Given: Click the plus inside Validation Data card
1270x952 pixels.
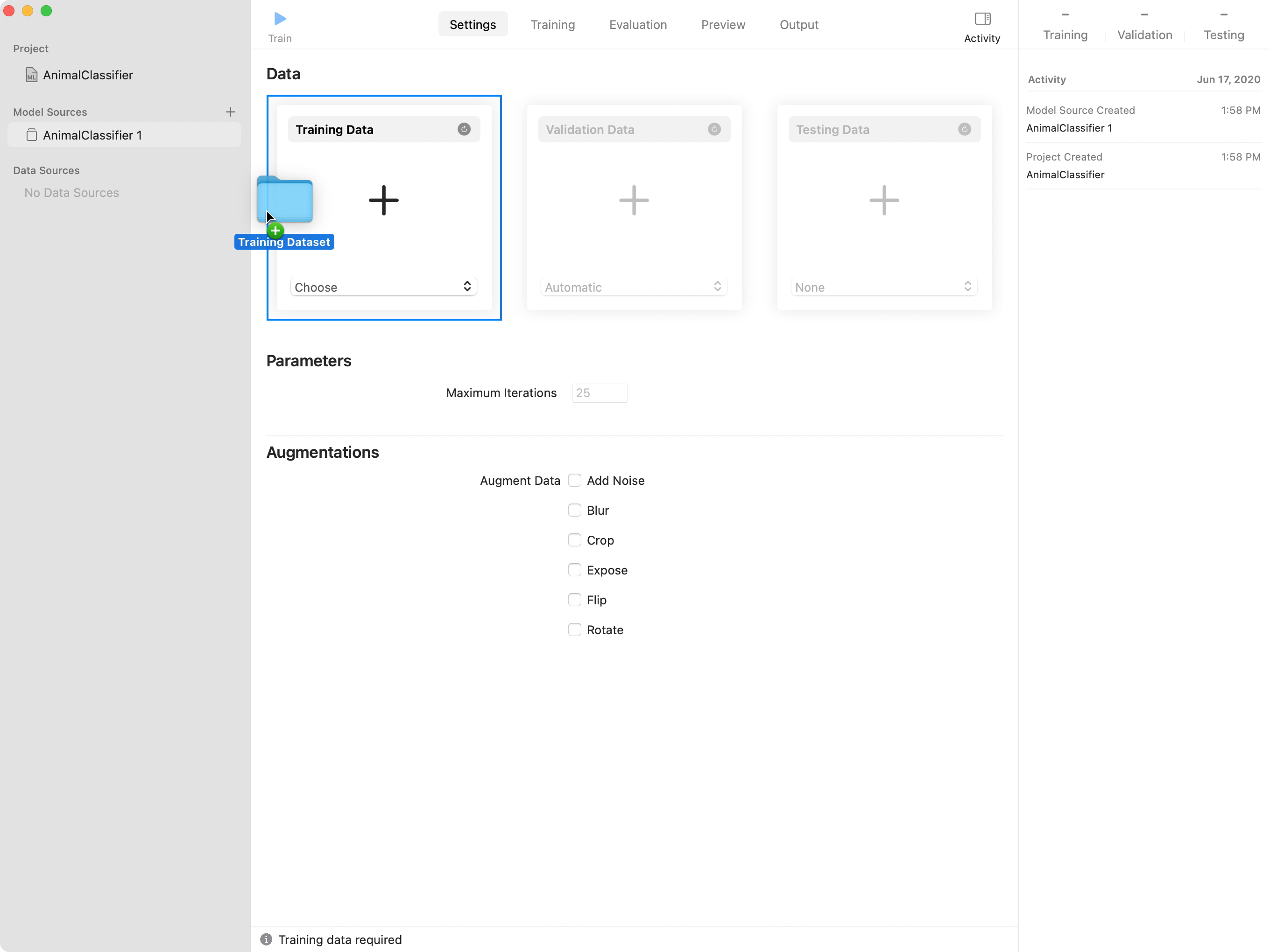Looking at the screenshot, I should click(x=633, y=200).
